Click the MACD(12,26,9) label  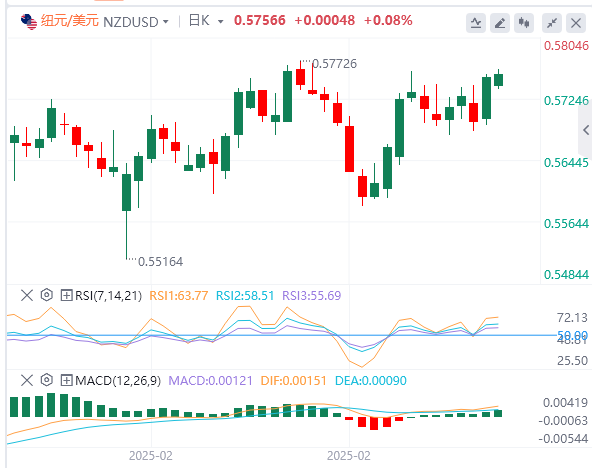[118, 380]
